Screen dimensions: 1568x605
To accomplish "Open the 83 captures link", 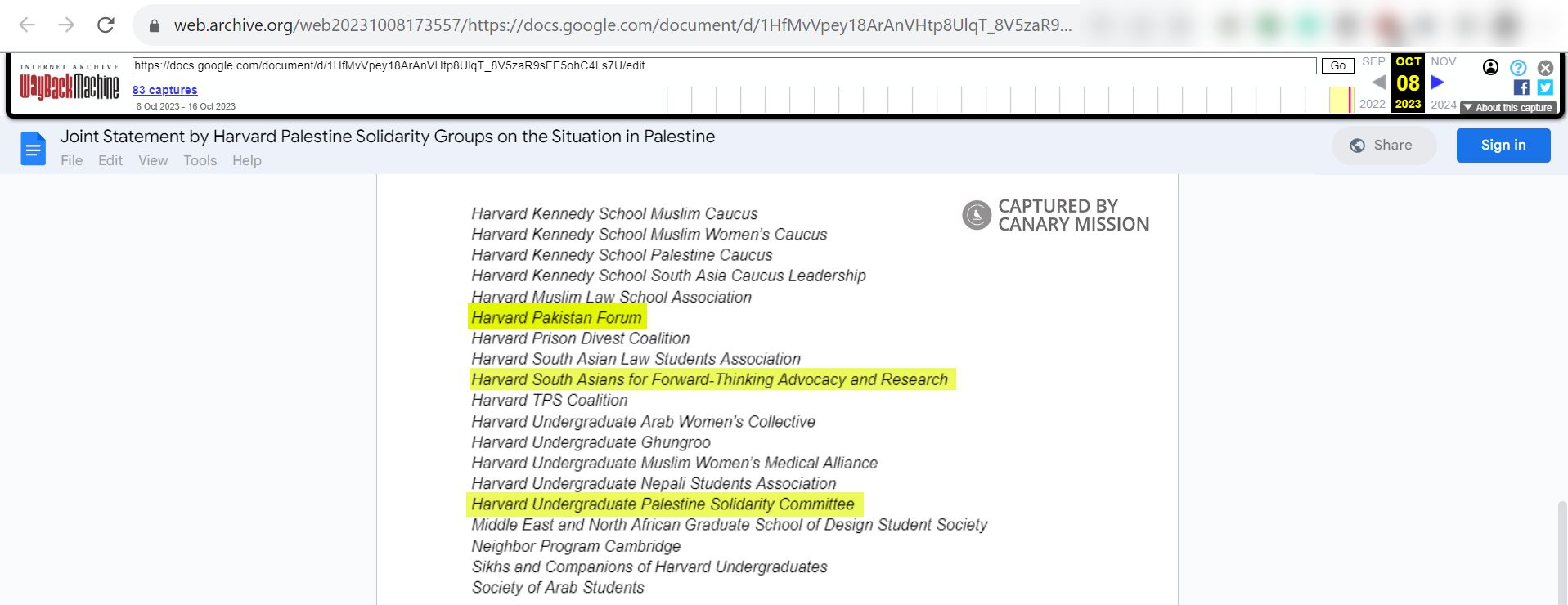I will (x=164, y=90).
